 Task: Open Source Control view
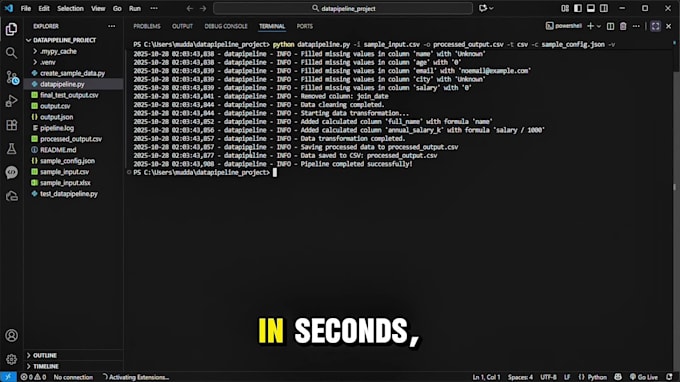pyautogui.click(x=12, y=77)
